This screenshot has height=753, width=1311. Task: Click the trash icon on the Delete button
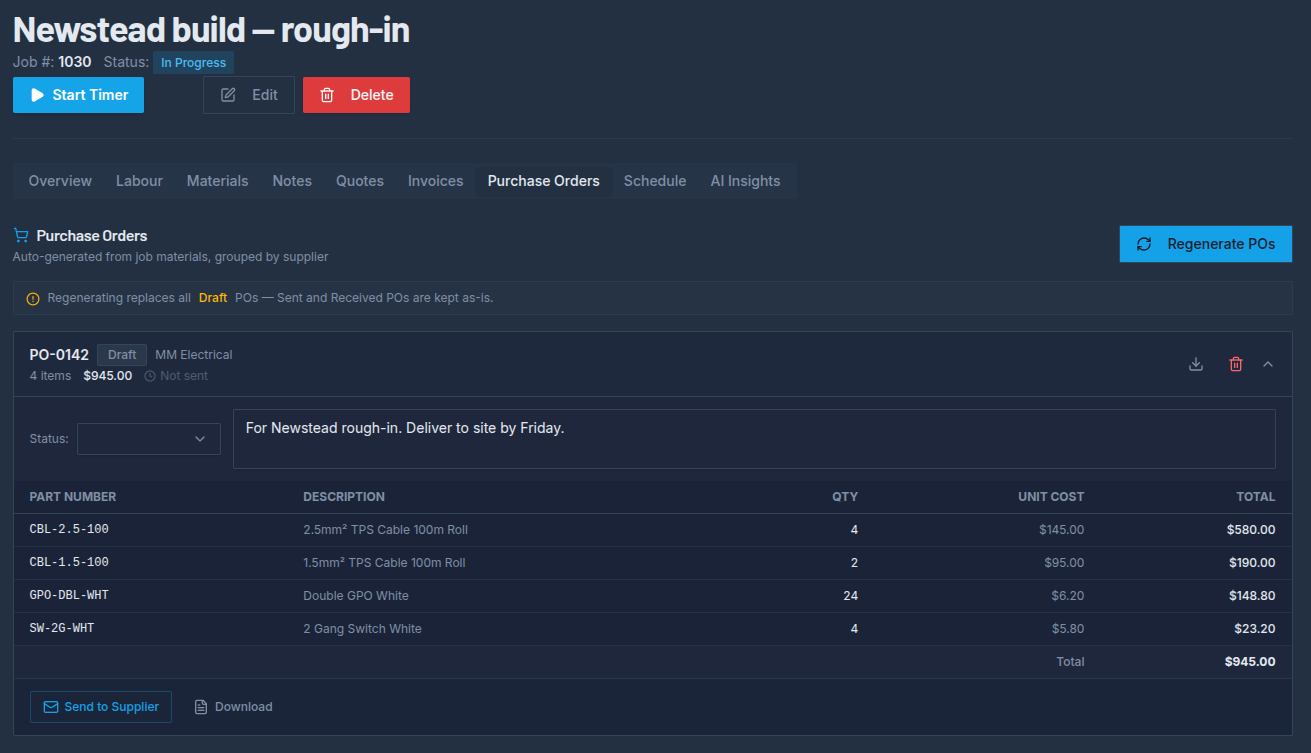[327, 95]
